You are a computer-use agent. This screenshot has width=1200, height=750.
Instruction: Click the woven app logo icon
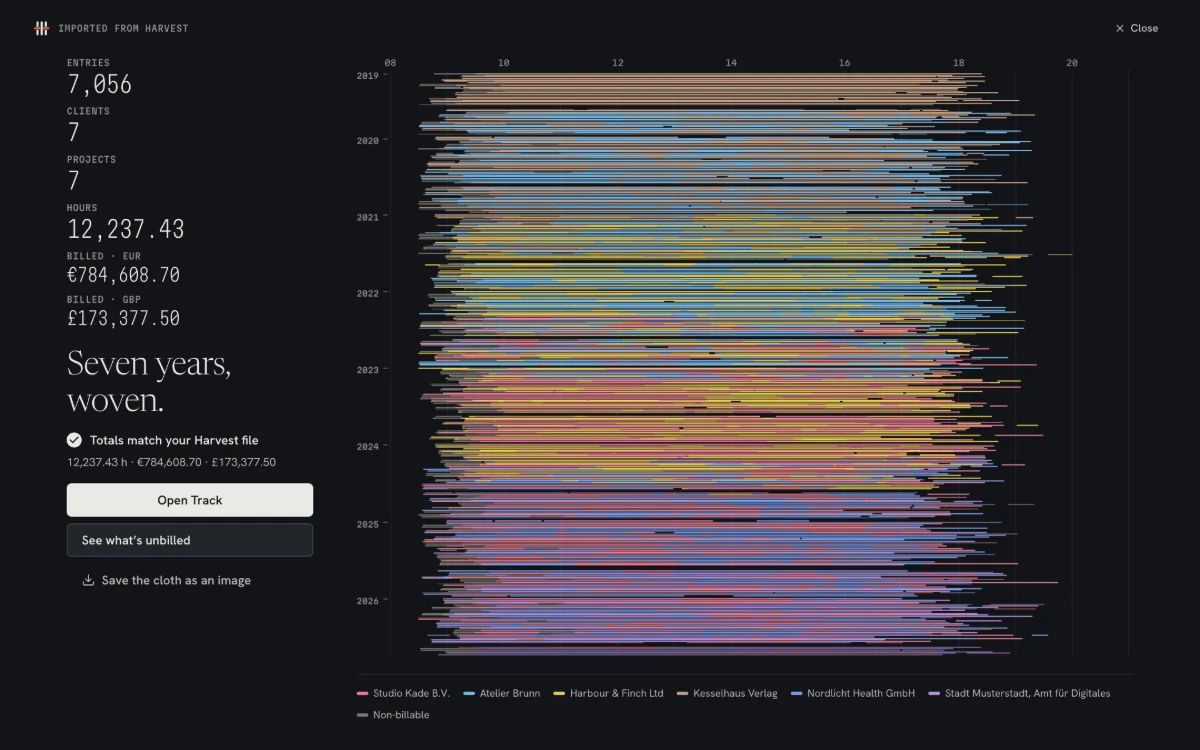[x=41, y=28]
